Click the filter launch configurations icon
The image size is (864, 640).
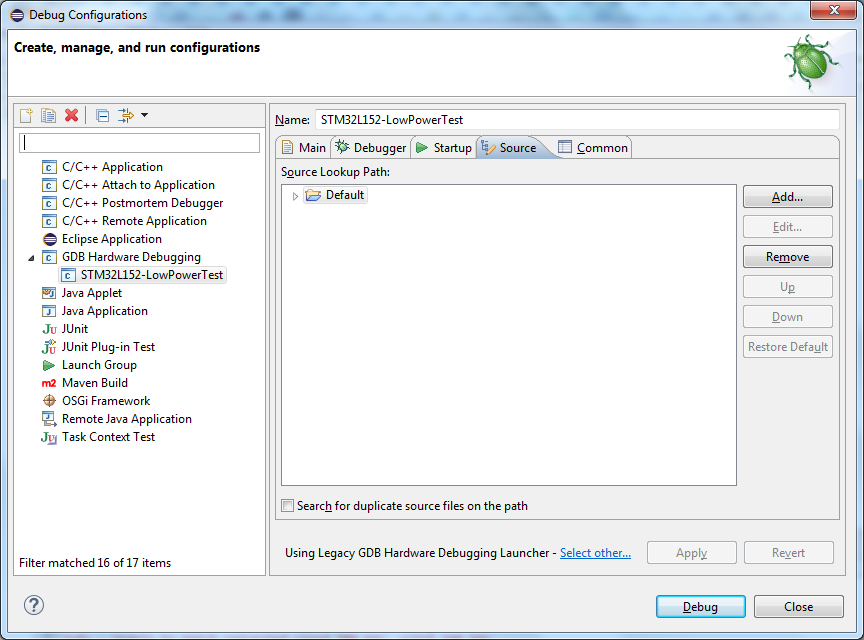click(125, 115)
